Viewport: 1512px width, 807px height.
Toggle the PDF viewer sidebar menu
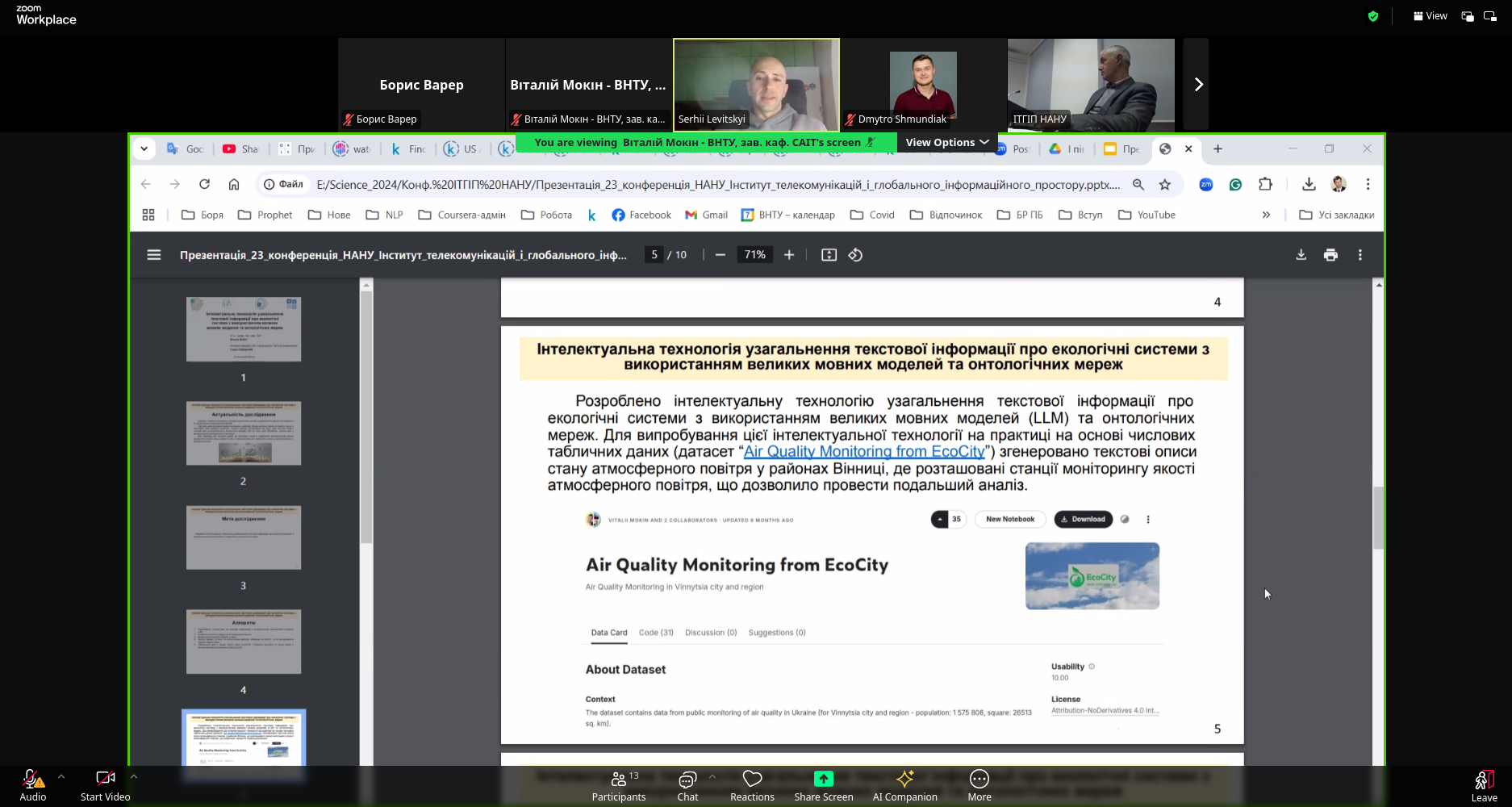click(154, 255)
